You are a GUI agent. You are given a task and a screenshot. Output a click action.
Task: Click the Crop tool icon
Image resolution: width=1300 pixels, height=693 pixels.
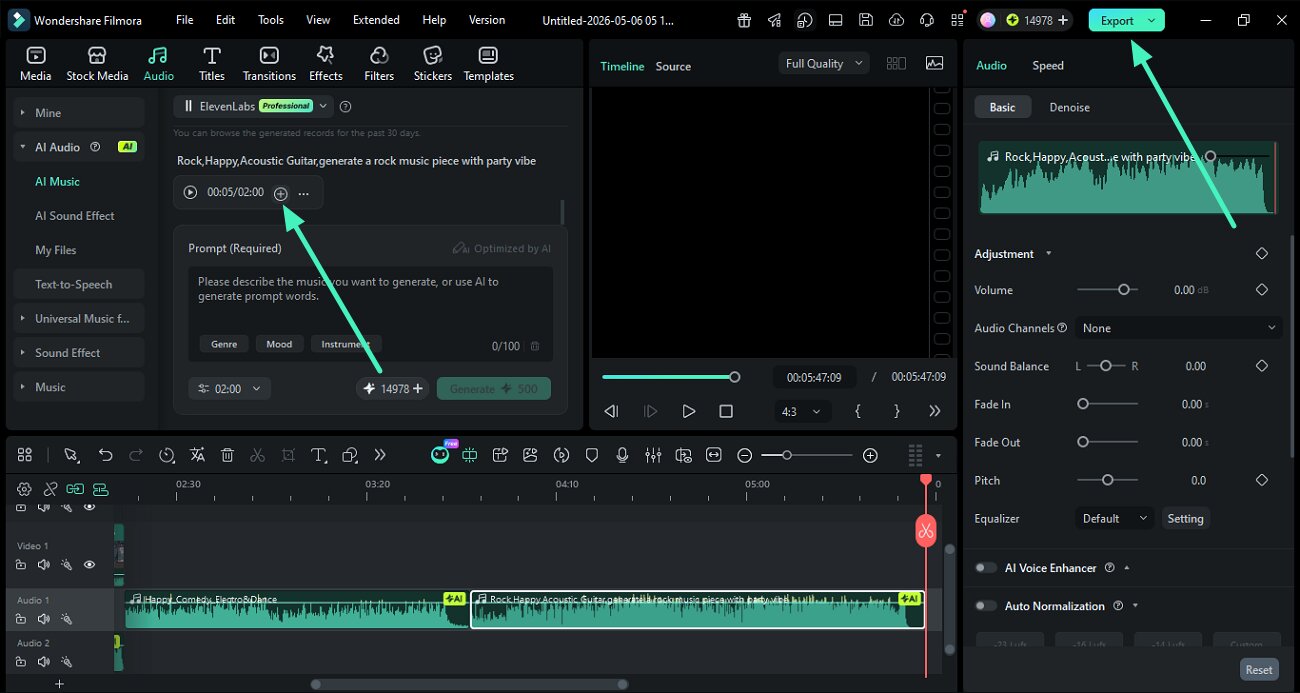click(x=288, y=455)
